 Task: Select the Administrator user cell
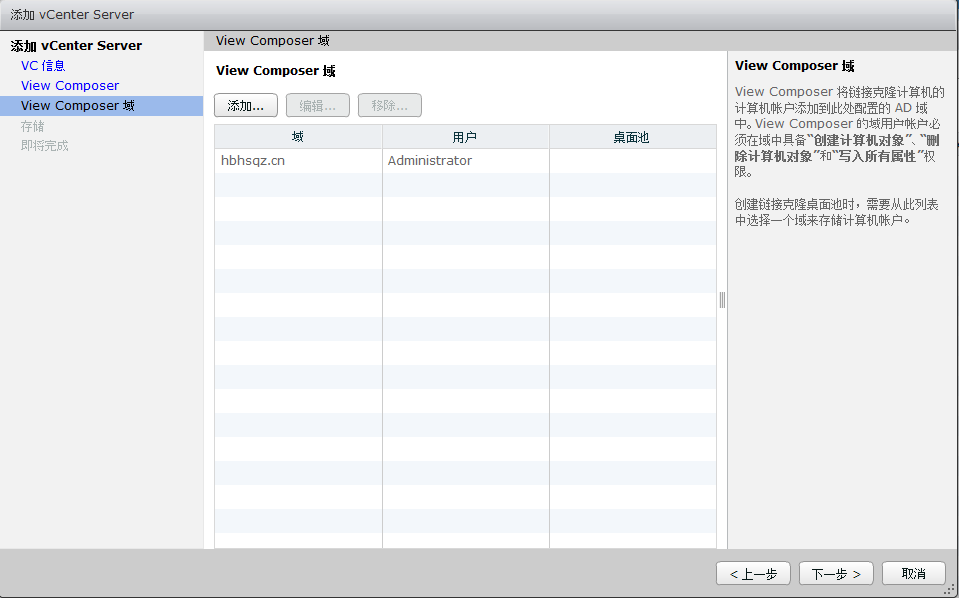[x=465, y=161]
